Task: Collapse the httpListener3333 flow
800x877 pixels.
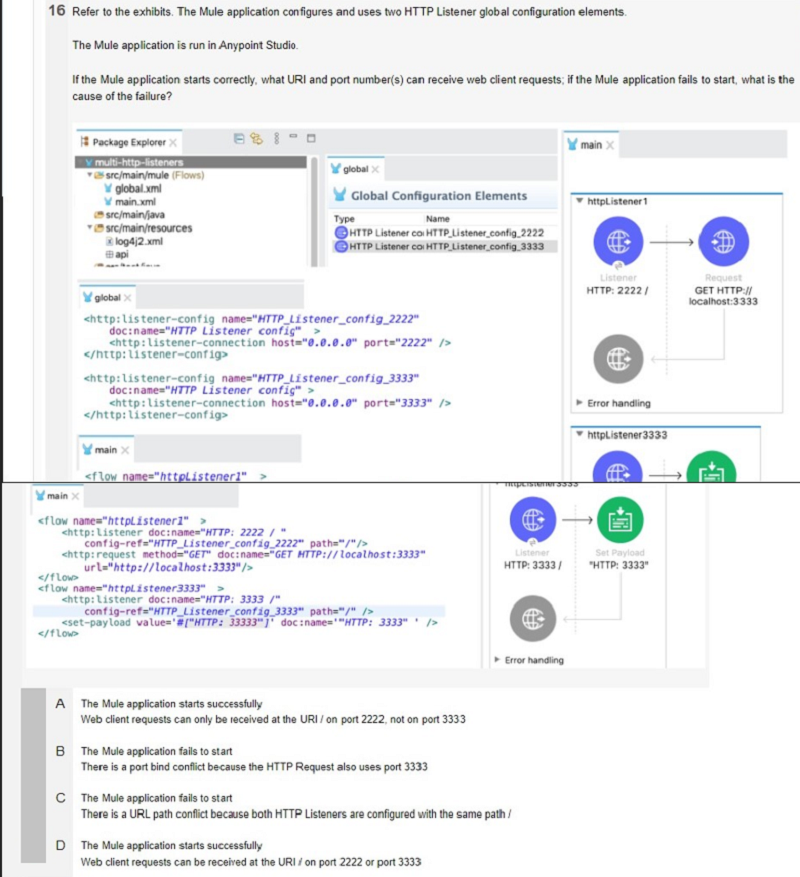Action: tap(580, 434)
